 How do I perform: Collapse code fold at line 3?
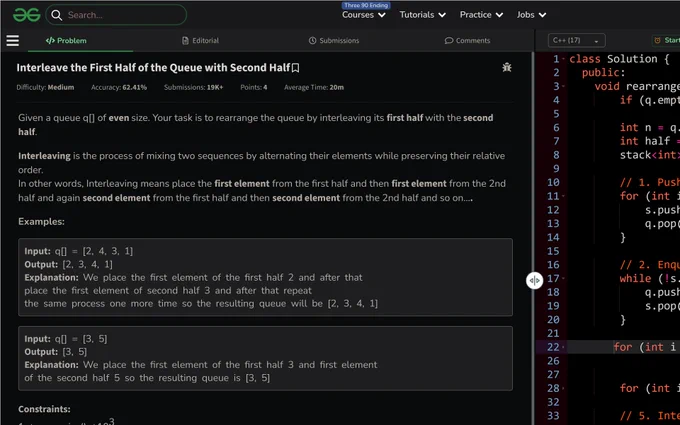coord(563,86)
